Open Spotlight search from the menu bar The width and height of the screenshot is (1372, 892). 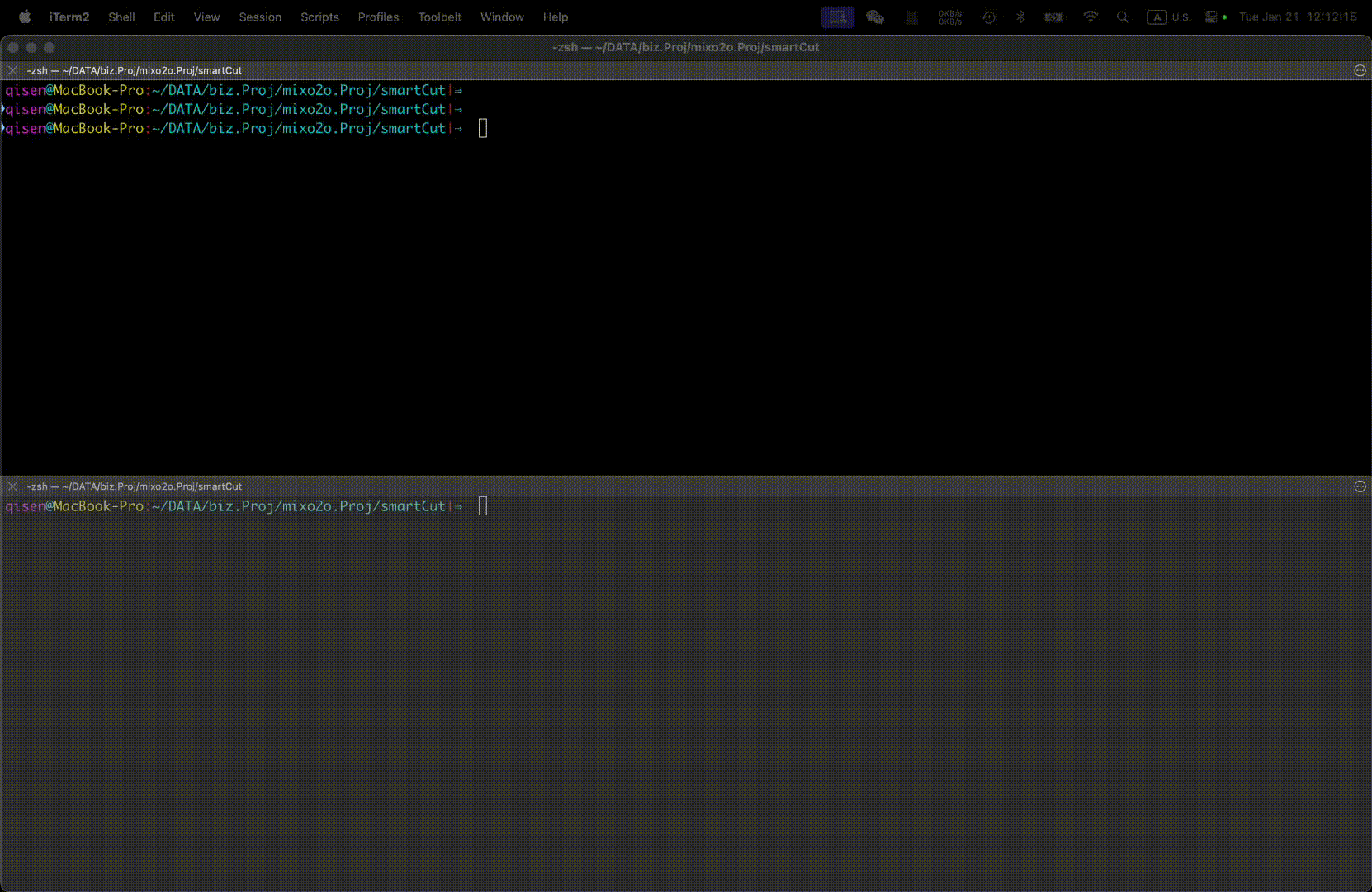pyautogui.click(x=1123, y=17)
